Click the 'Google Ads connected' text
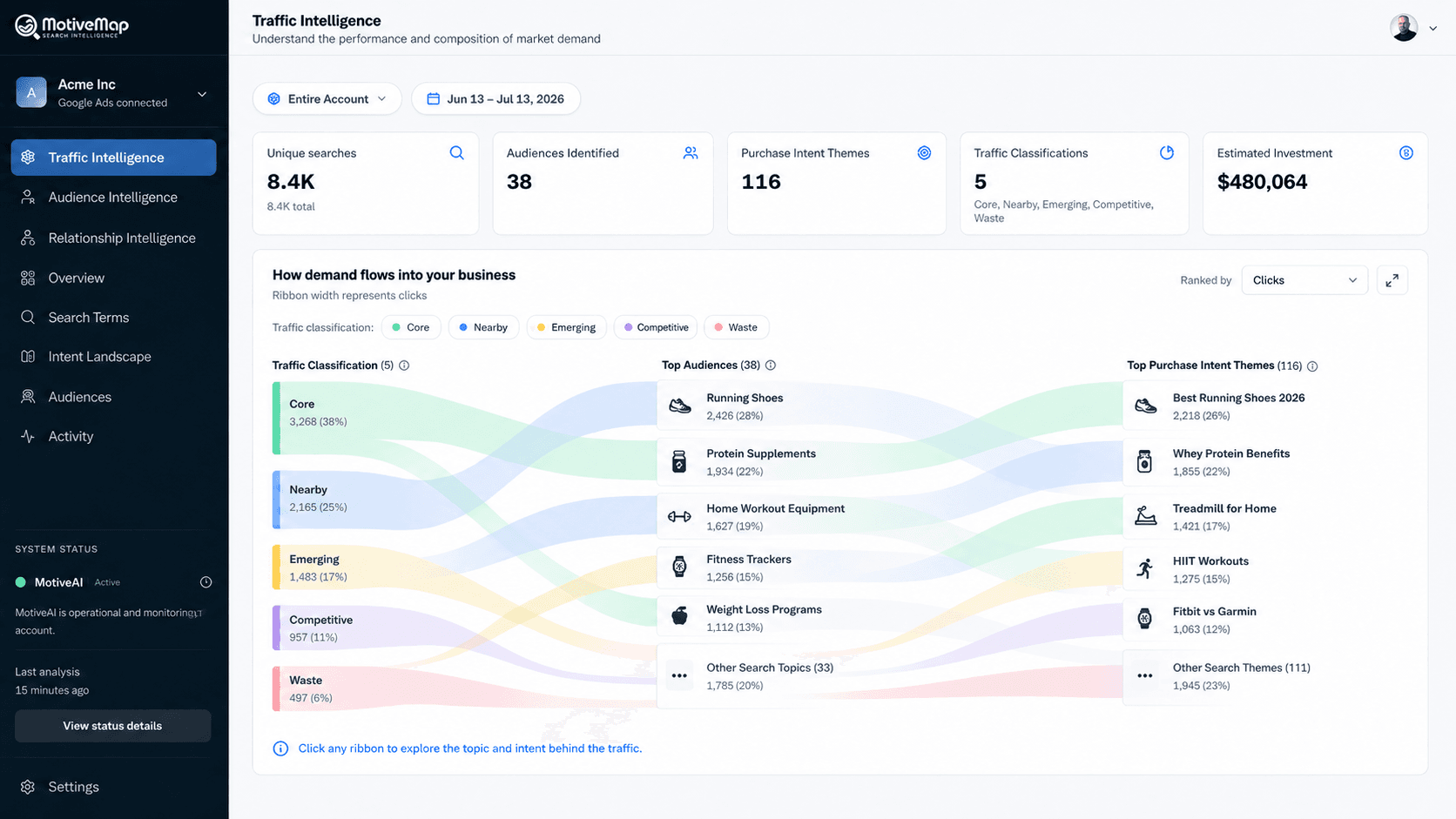 pos(112,103)
